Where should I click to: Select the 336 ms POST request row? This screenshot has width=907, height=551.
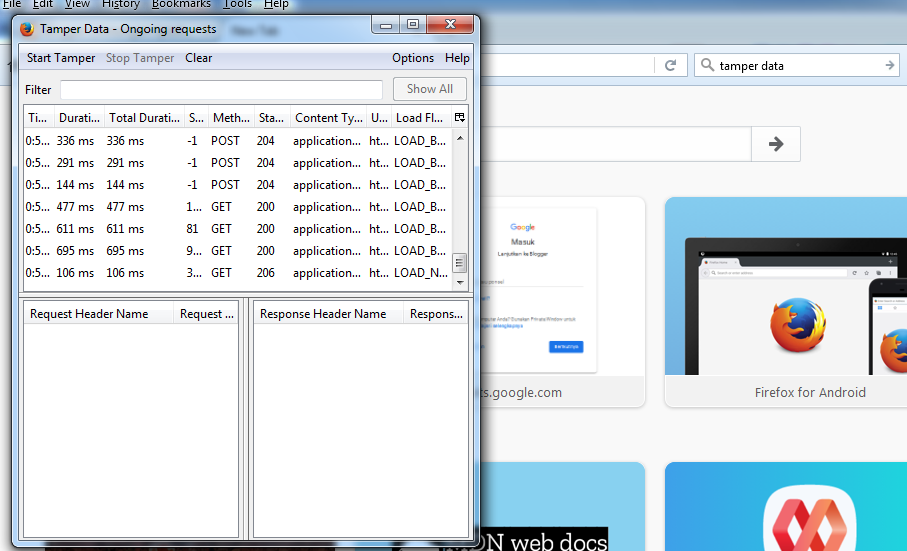tap(238, 140)
